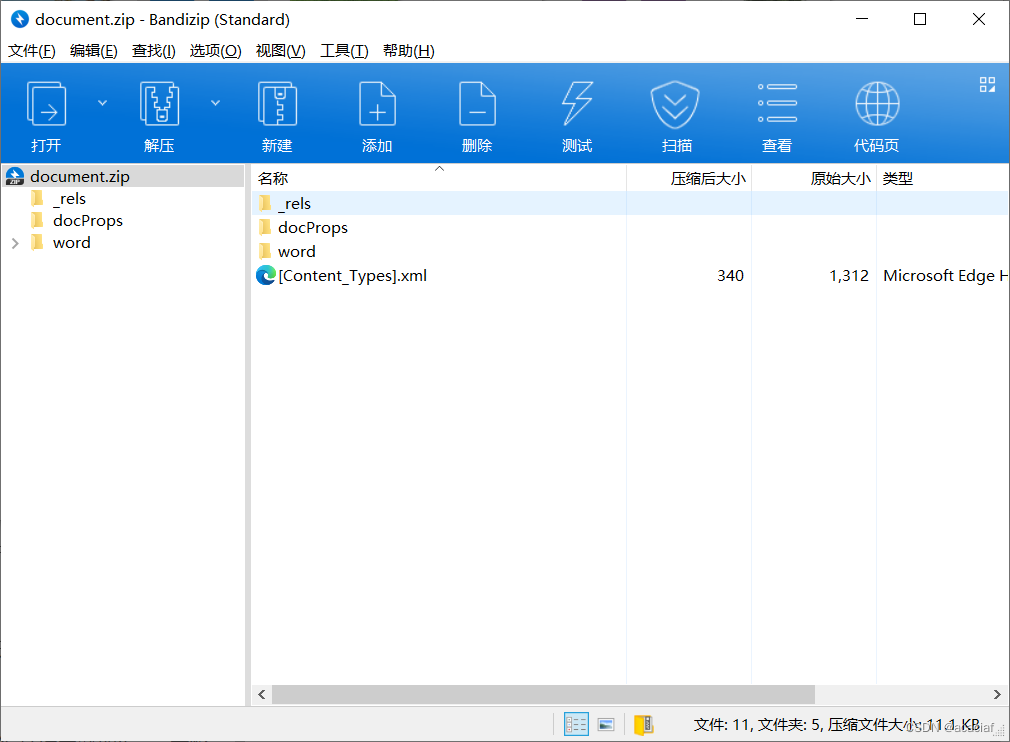
Task: Sort by 名称 column header
Action: tap(438, 178)
